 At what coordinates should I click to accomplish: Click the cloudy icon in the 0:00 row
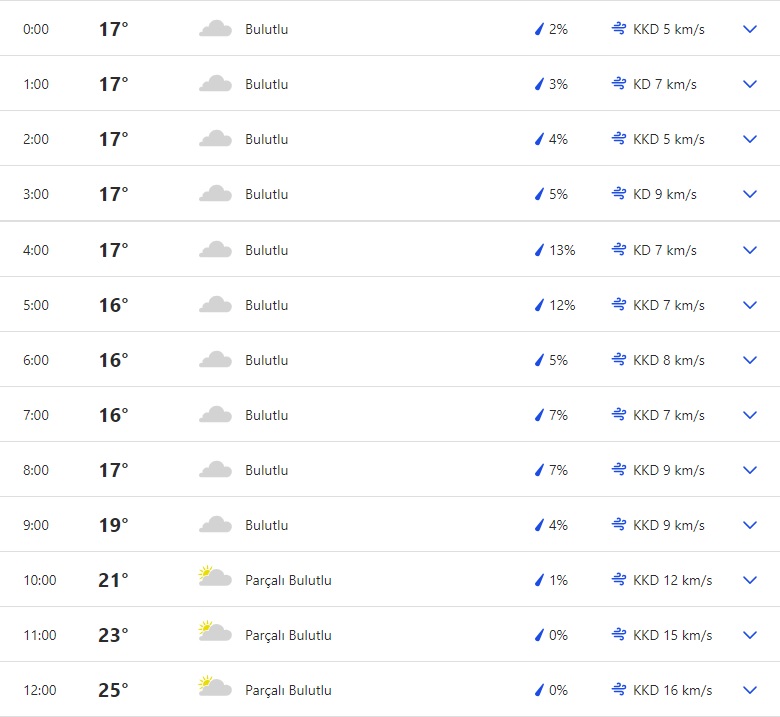pyautogui.click(x=215, y=29)
